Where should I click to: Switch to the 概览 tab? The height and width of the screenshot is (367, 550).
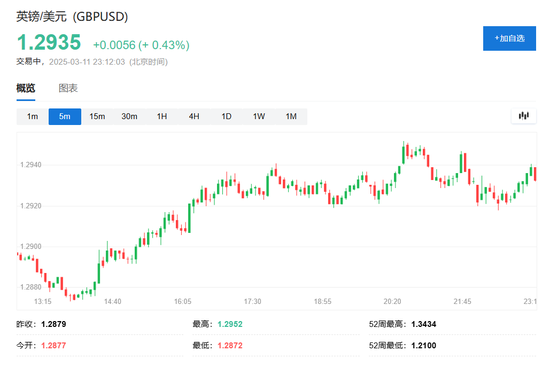pyautogui.click(x=26, y=88)
